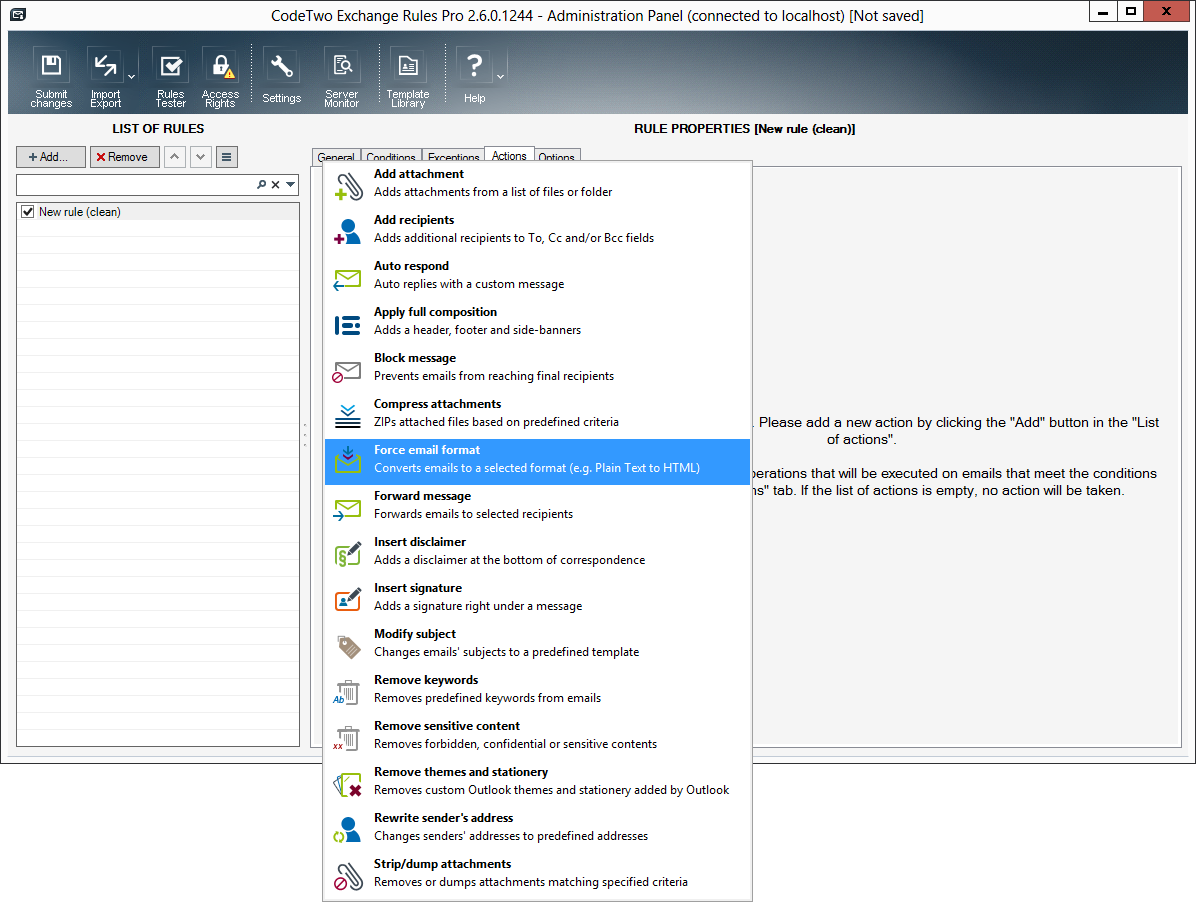Click the search magnifier icon in the rules filter

click(x=262, y=185)
